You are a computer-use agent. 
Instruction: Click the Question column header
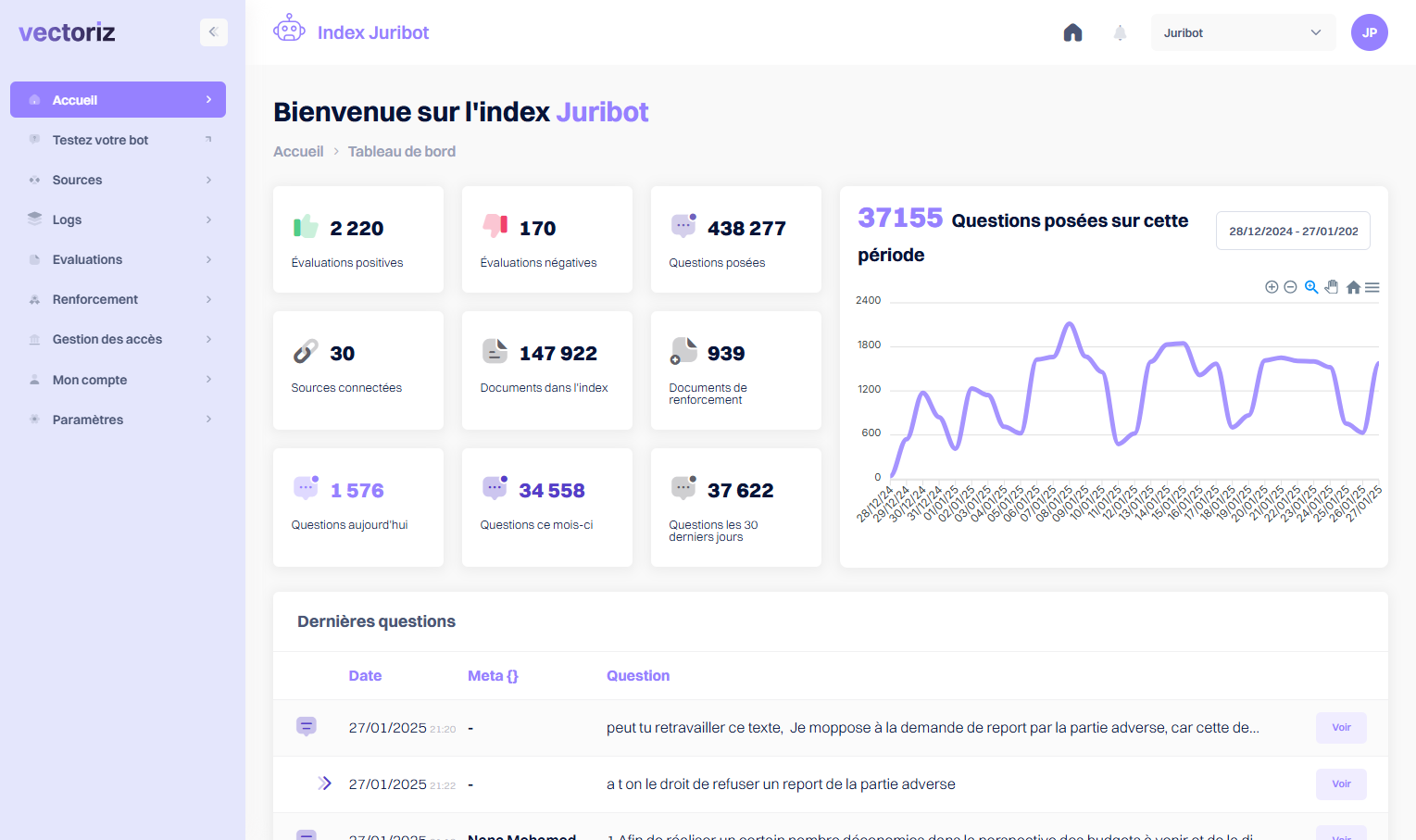tap(638, 675)
